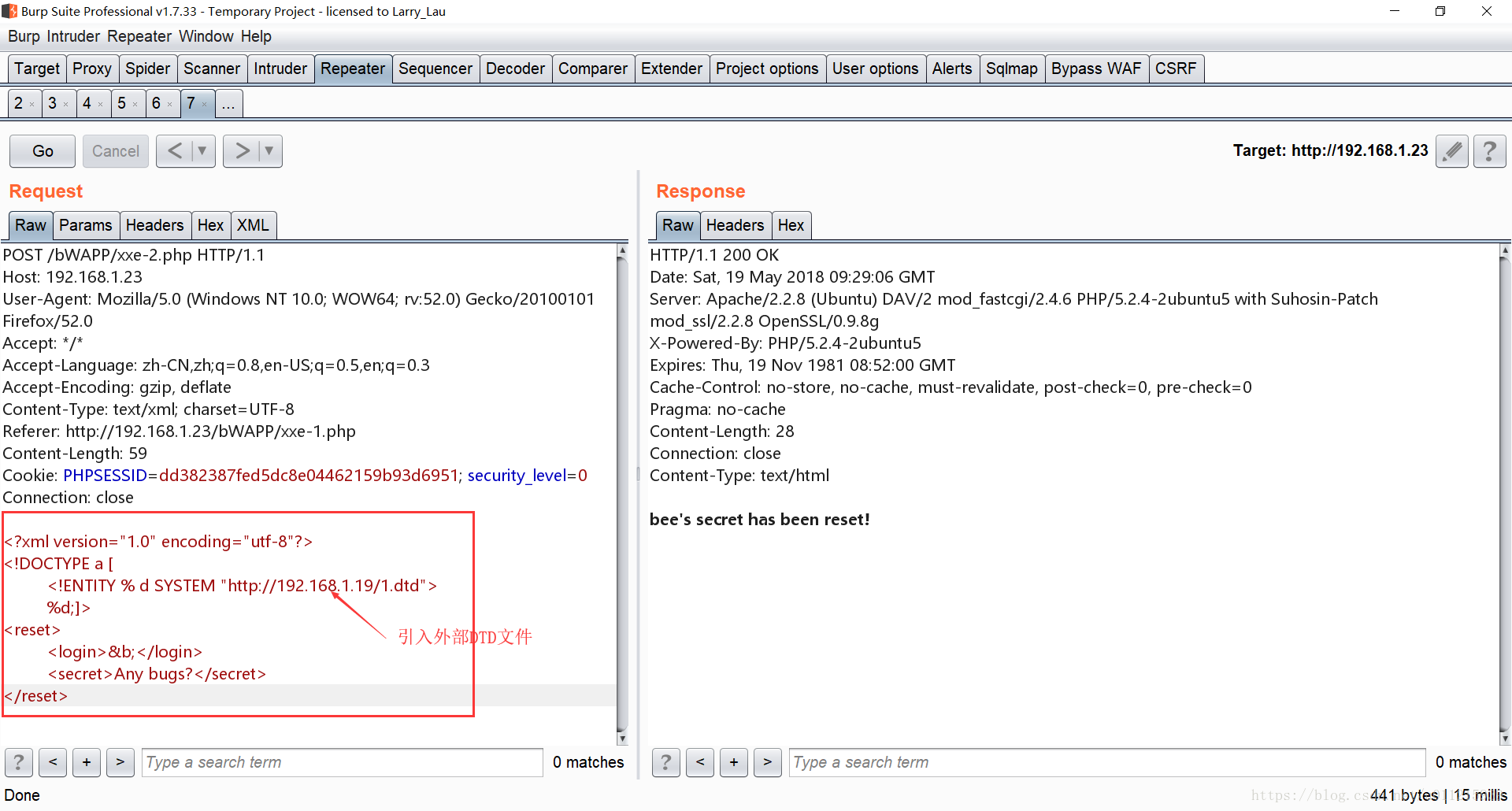Go back to previous request in history
1512x811 pixels.
(175, 151)
